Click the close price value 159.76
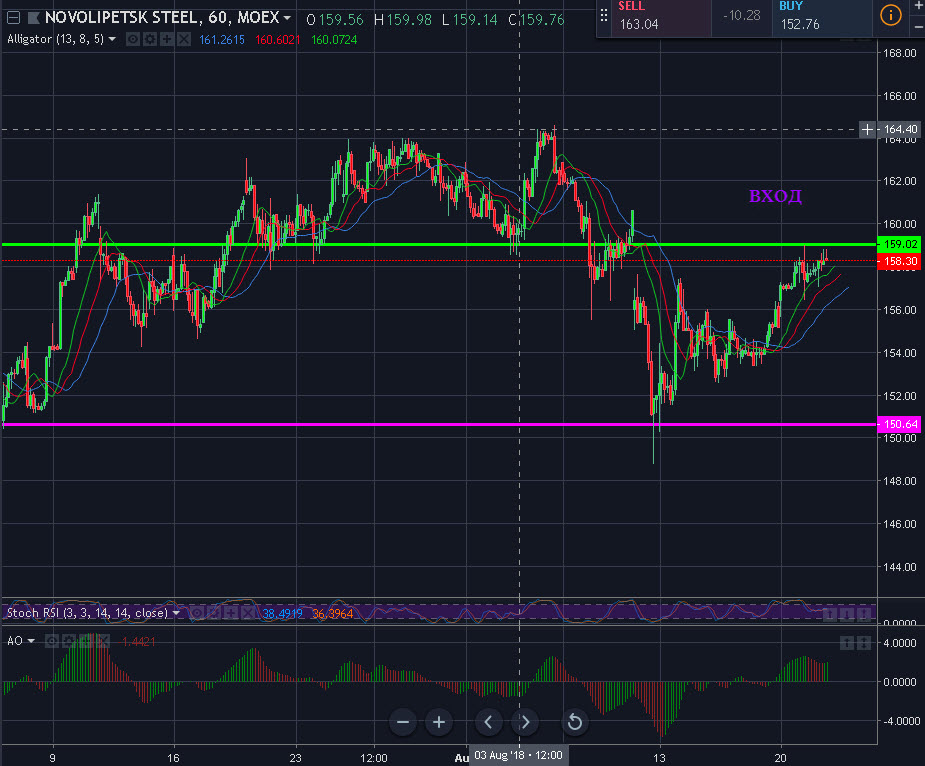 pyautogui.click(x=542, y=20)
